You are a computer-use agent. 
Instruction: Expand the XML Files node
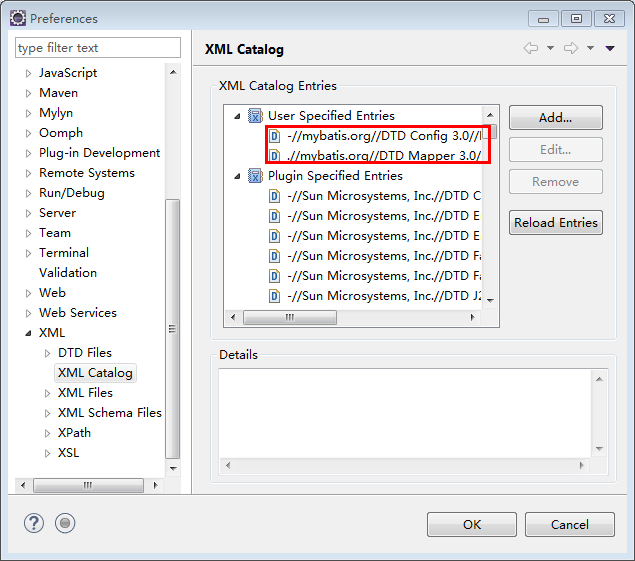pos(47,393)
